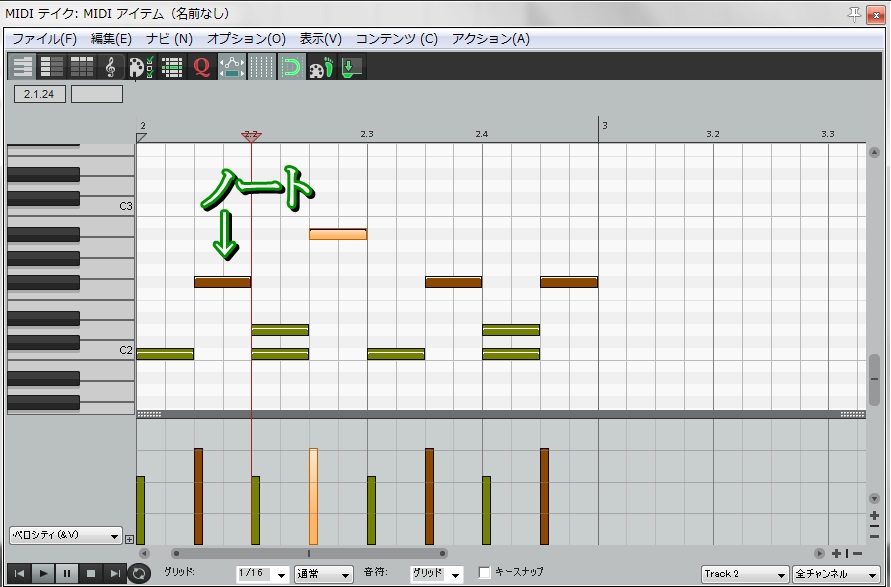Click the horizontal scroll left arrow
The height and width of the screenshot is (587, 891).
point(144,553)
